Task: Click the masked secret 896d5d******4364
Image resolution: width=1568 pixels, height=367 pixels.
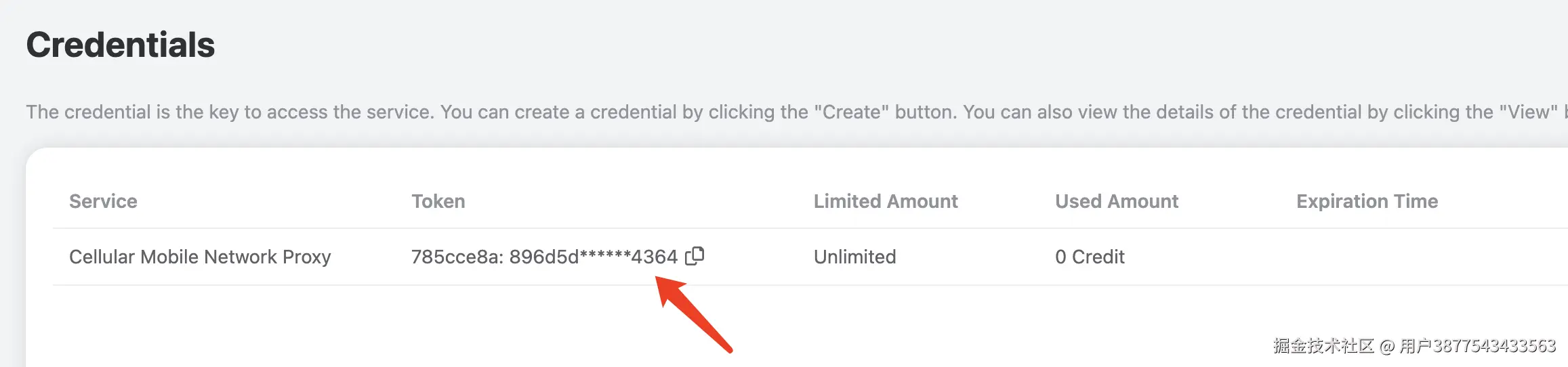Action: click(593, 257)
